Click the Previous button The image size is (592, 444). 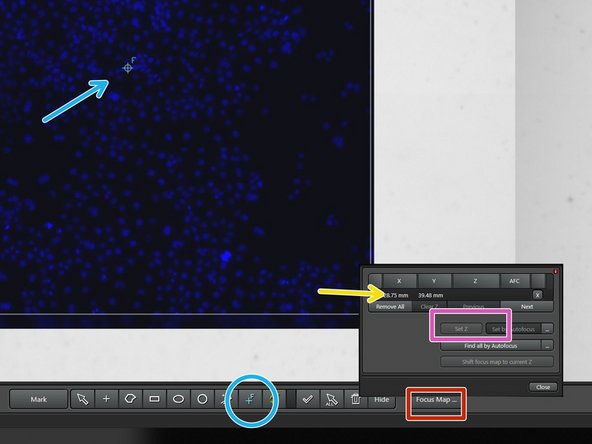point(473,307)
